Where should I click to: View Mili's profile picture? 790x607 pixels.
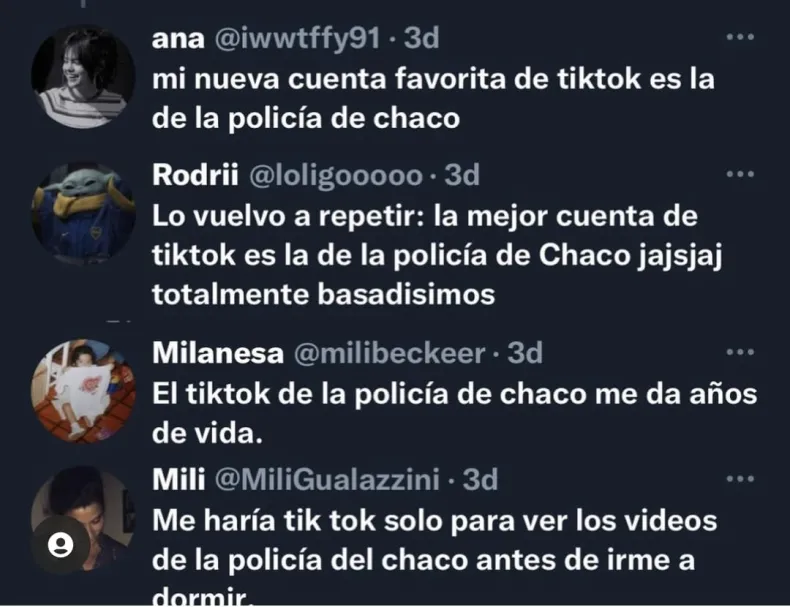tap(83, 518)
